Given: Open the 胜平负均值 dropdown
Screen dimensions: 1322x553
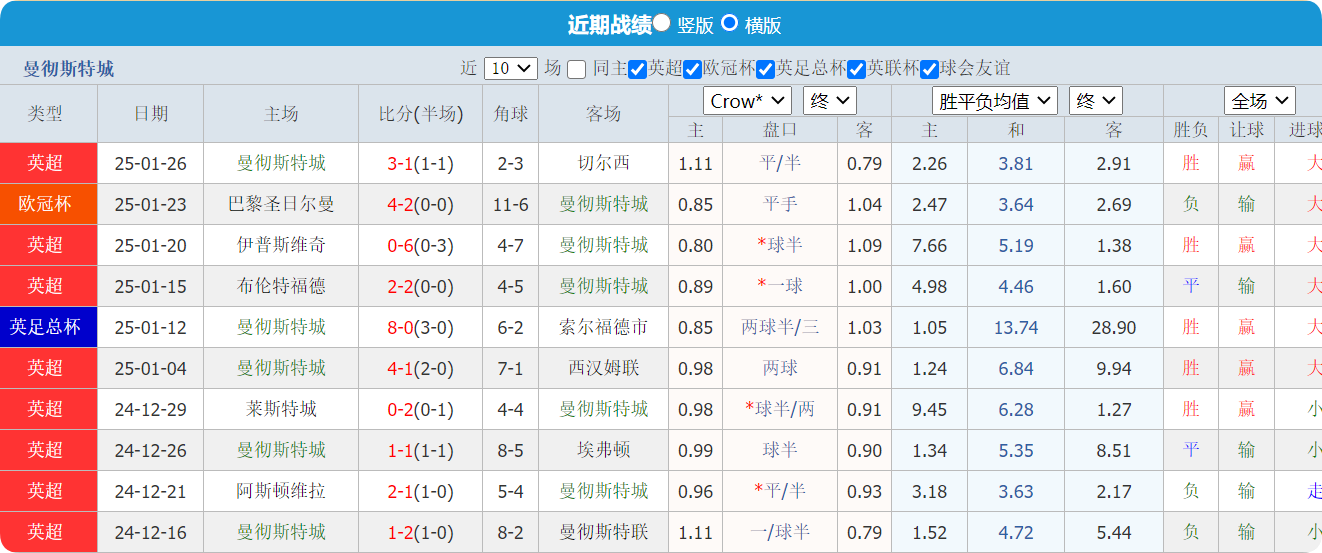Looking at the screenshot, I should tap(994, 101).
